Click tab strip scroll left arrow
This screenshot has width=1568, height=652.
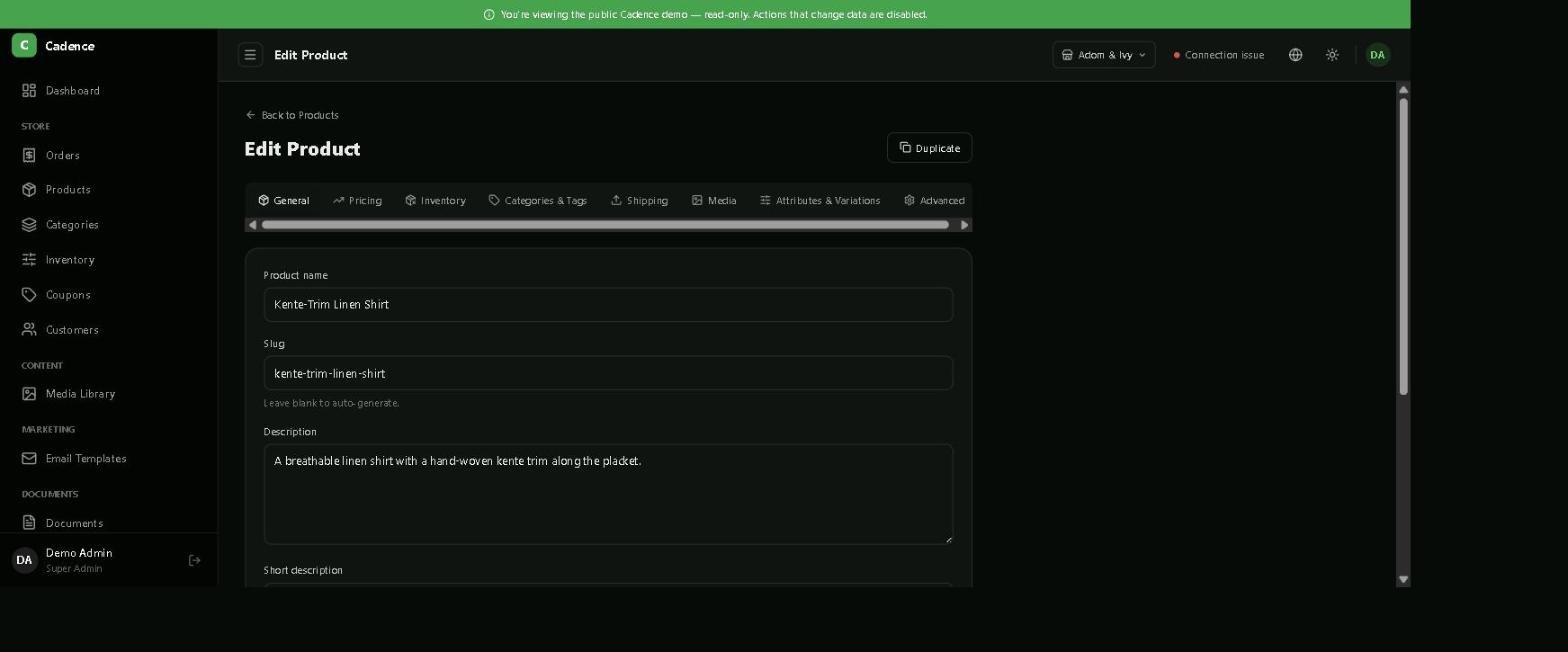tap(252, 225)
